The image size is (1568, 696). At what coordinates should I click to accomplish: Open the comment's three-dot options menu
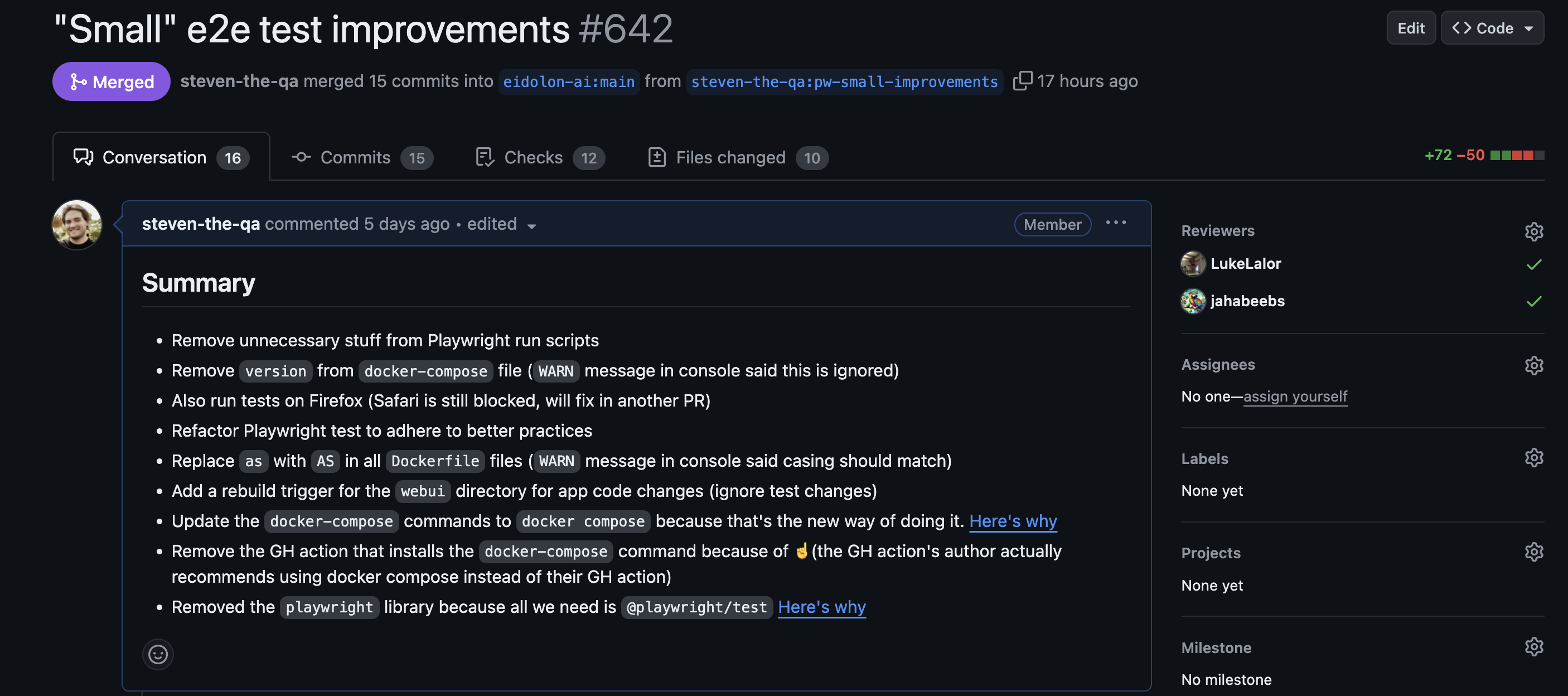1116,224
